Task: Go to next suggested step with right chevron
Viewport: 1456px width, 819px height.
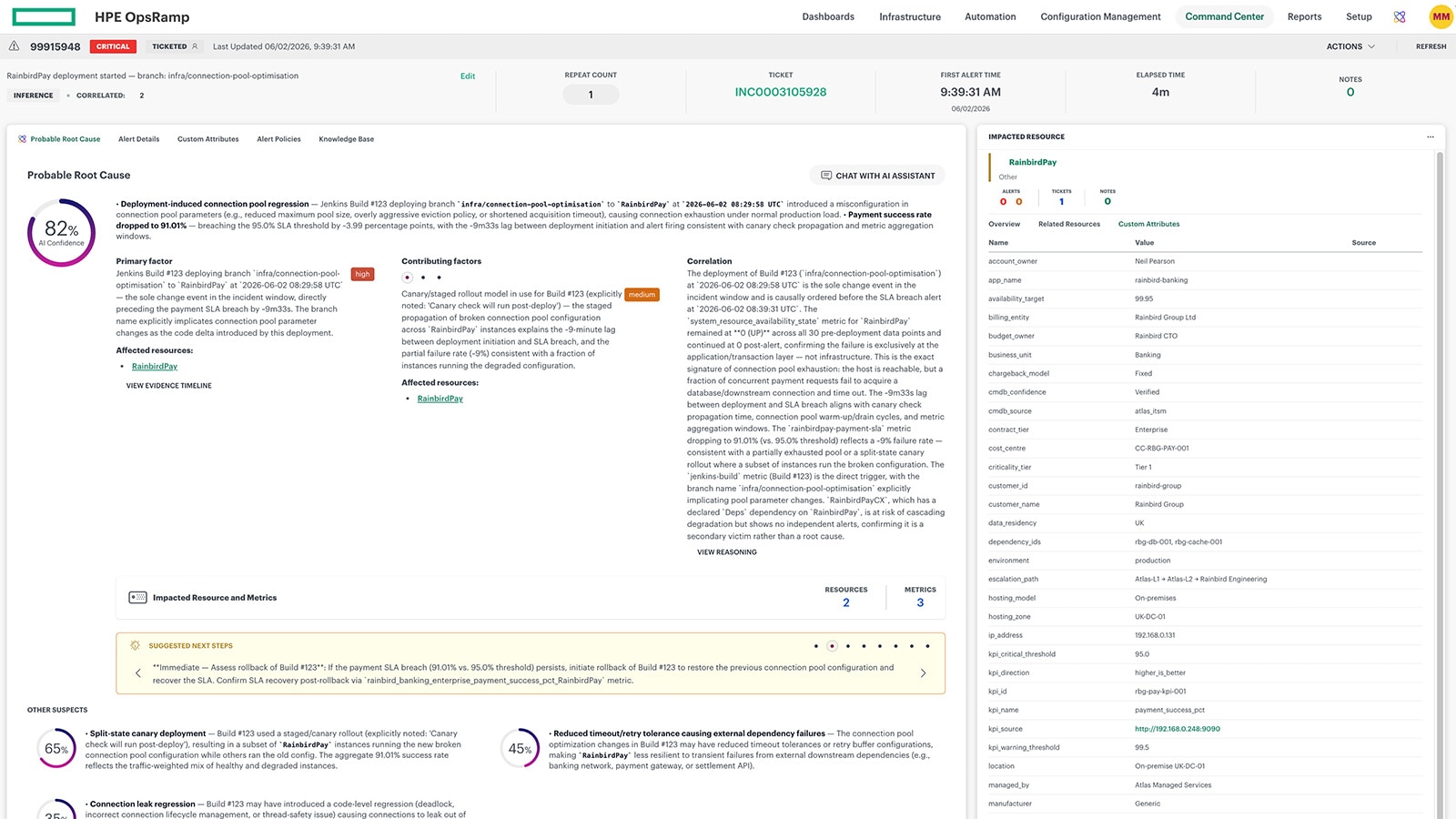Action: (x=923, y=673)
